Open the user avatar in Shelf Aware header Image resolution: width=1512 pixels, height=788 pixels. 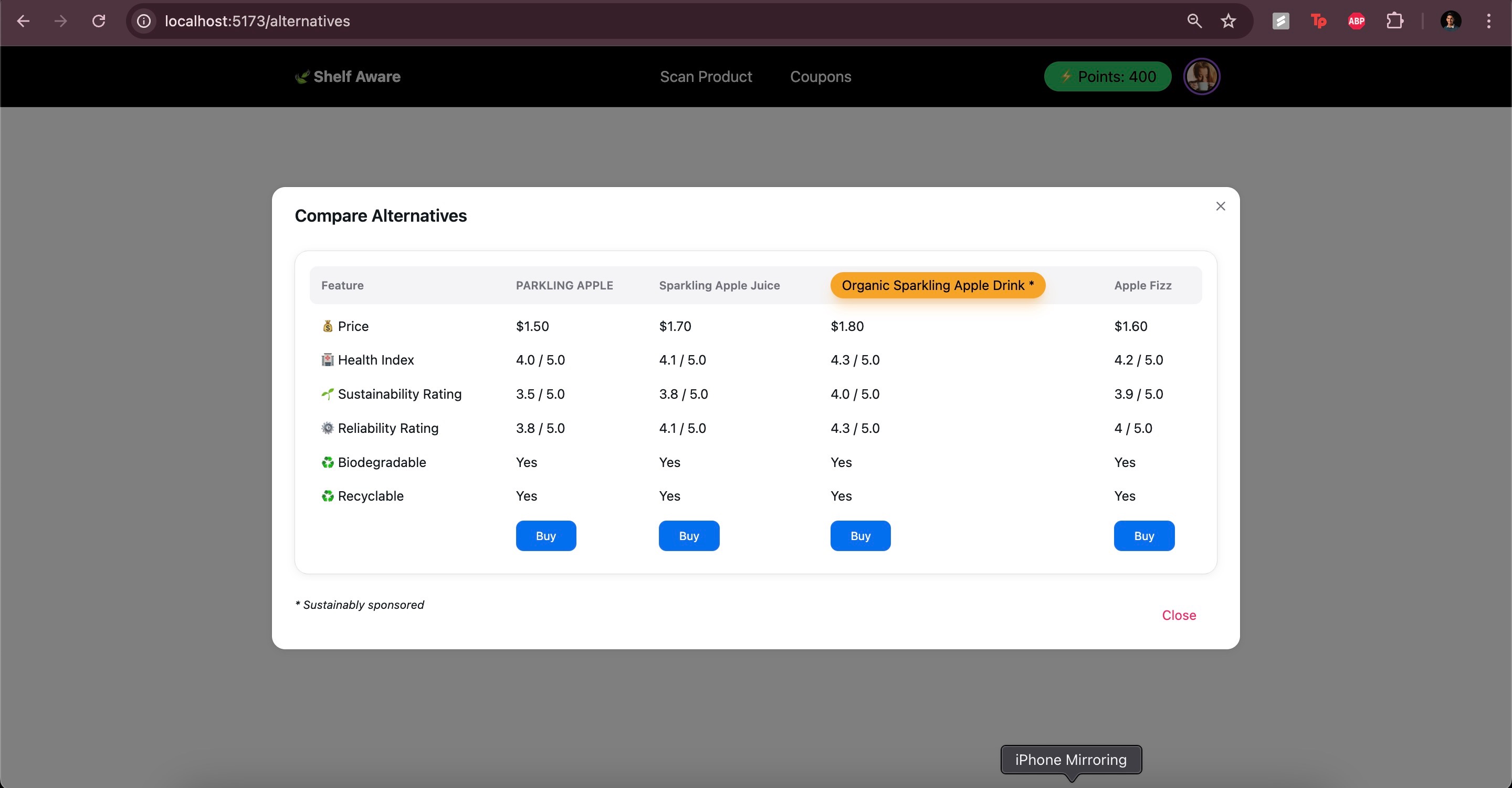(1202, 76)
